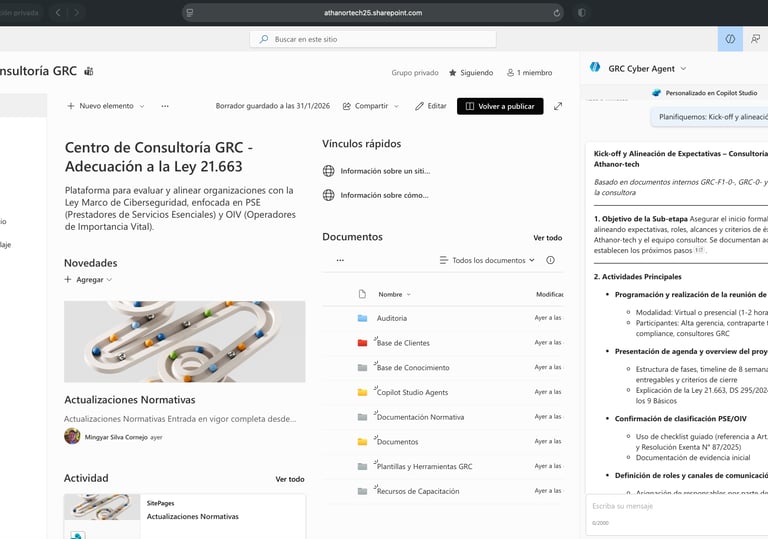Click author avatar of Mingyar Silva Cornejo
The height and width of the screenshot is (539, 768).
[x=72, y=436]
